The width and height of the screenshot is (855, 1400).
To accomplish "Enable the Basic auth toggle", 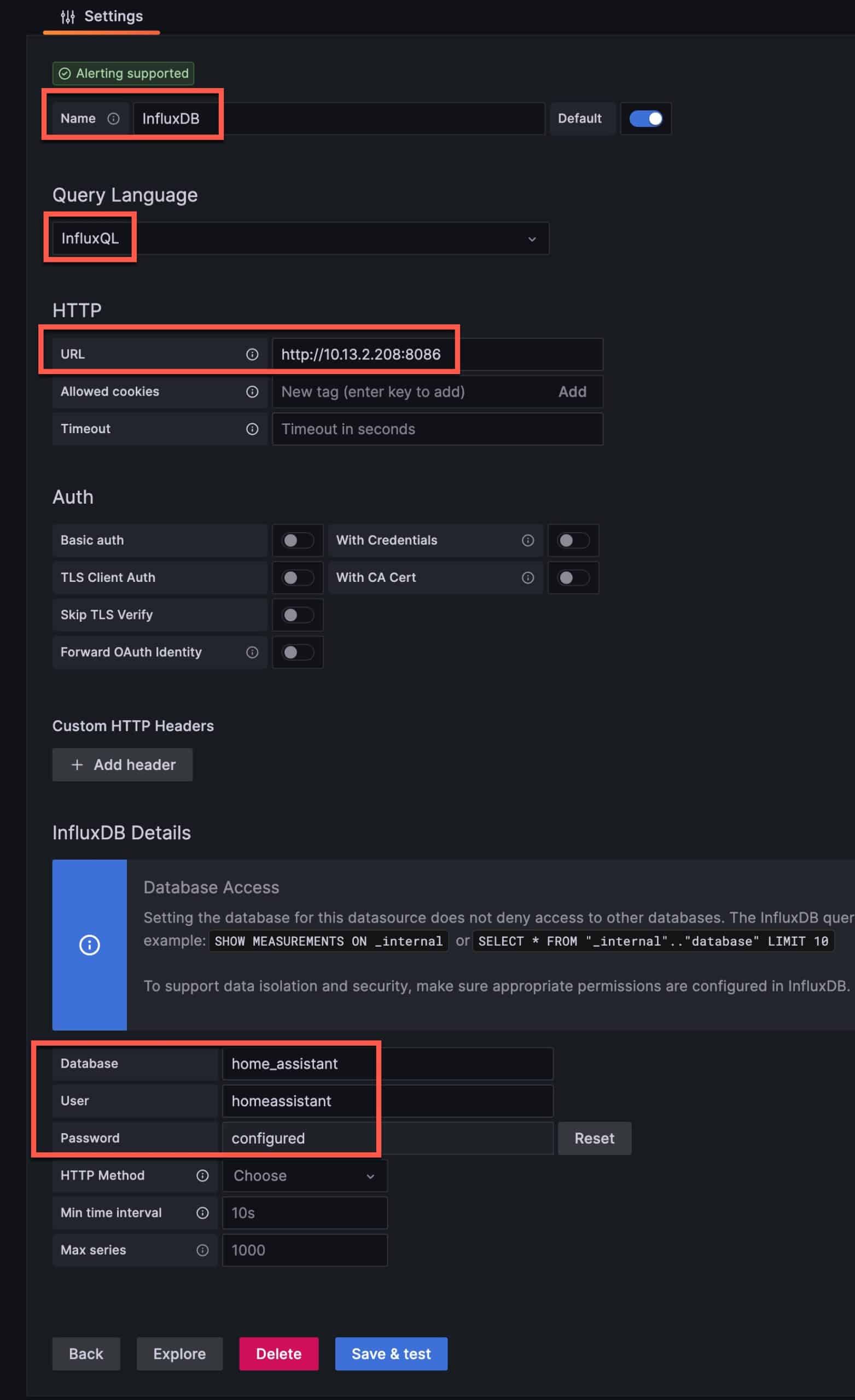I will pos(298,540).
